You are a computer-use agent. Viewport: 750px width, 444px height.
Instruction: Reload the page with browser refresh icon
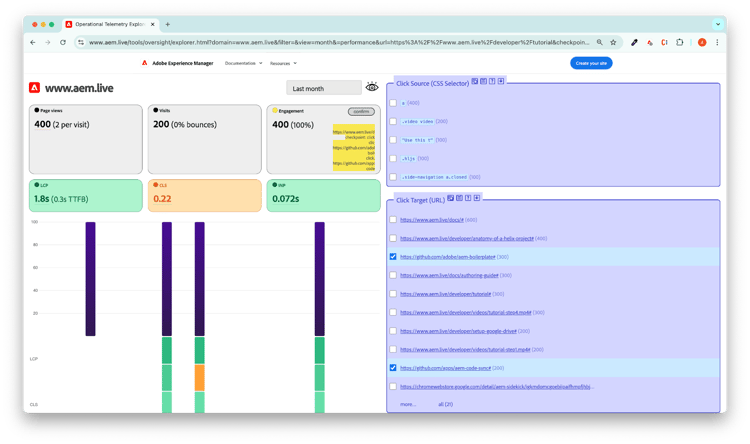pyautogui.click(x=63, y=42)
